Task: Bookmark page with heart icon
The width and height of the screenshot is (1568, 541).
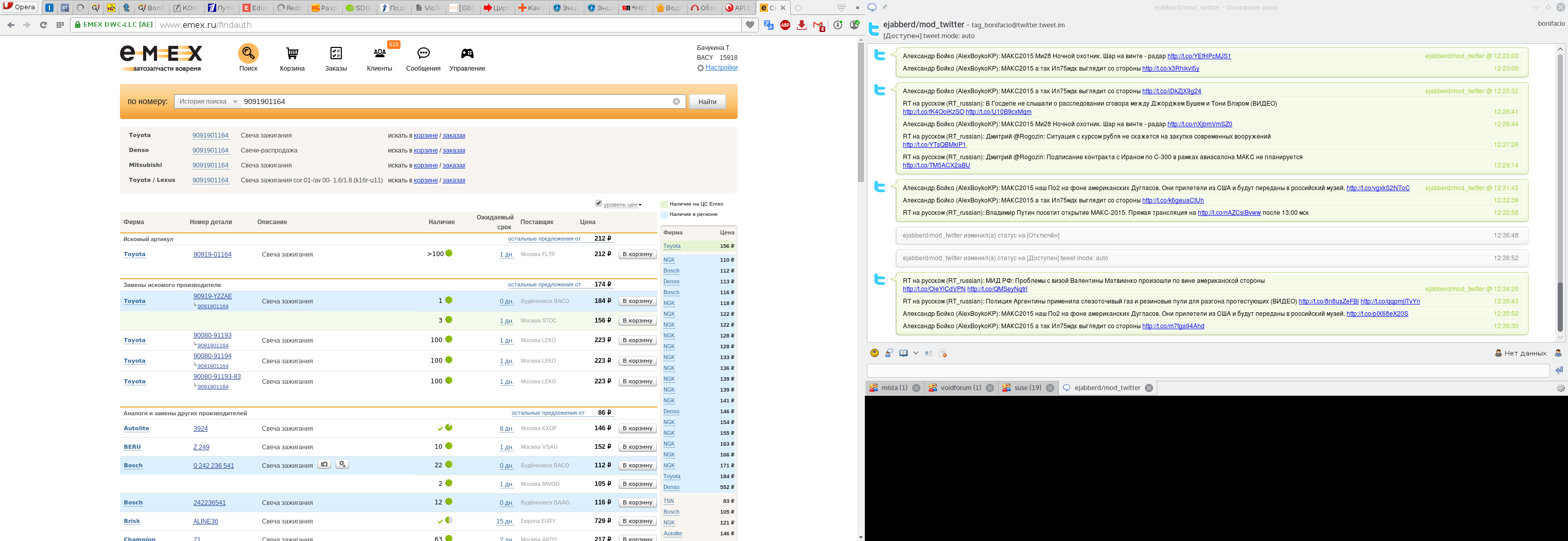Action: [x=750, y=25]
